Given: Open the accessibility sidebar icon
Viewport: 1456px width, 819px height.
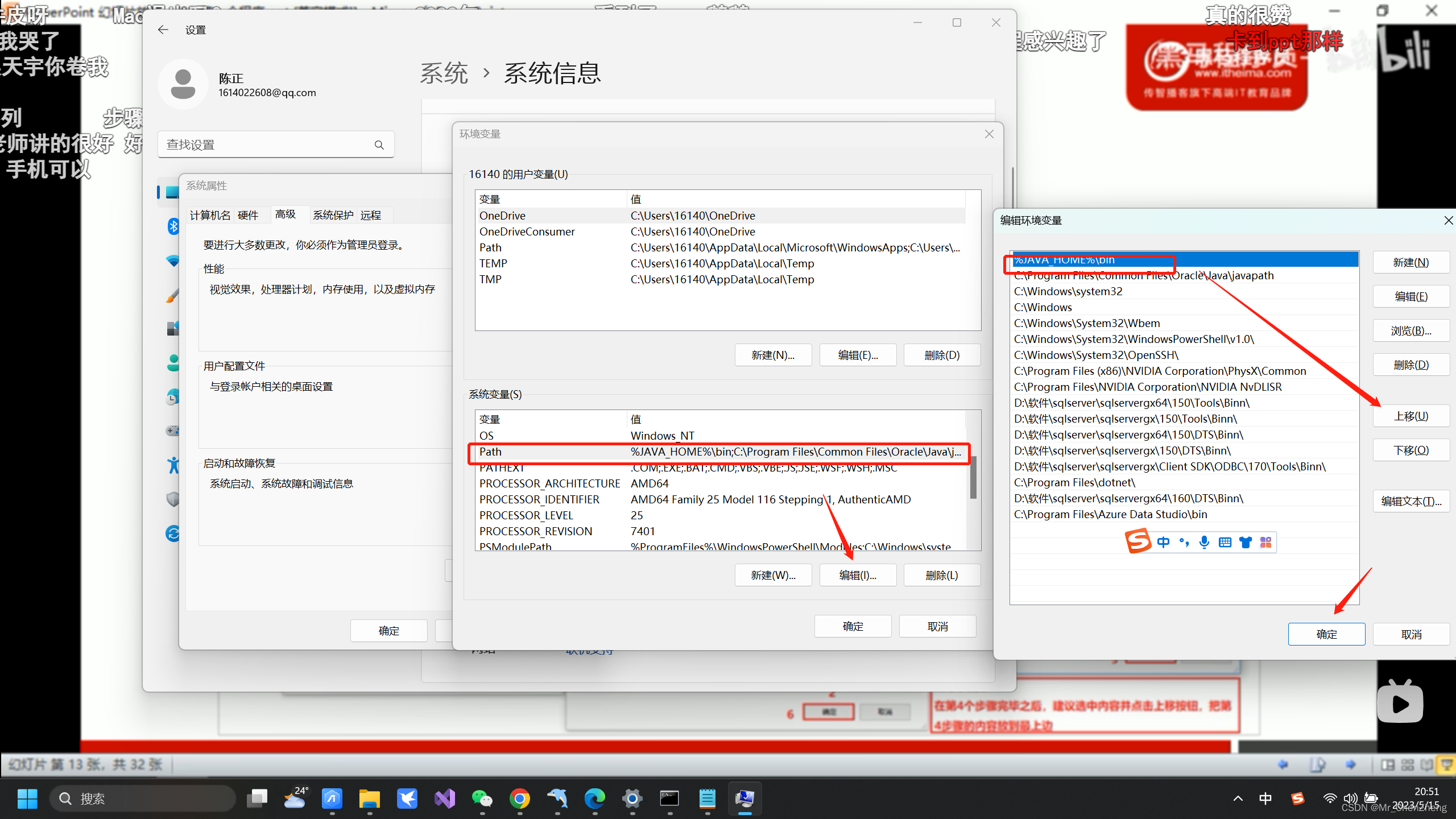Looking at the screenshot, I should 173,465.
